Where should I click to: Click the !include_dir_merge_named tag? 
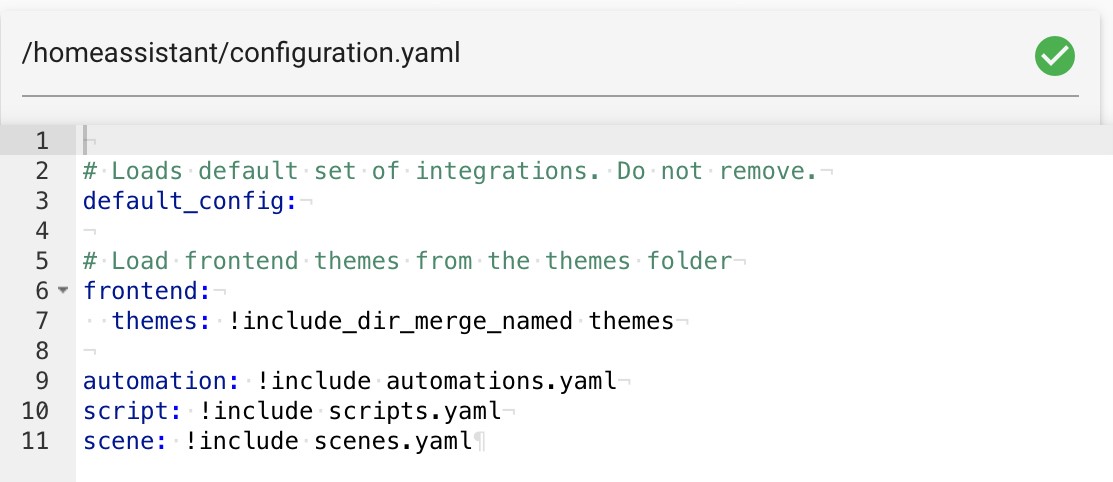pyautogui.click(x=400, y=321)
